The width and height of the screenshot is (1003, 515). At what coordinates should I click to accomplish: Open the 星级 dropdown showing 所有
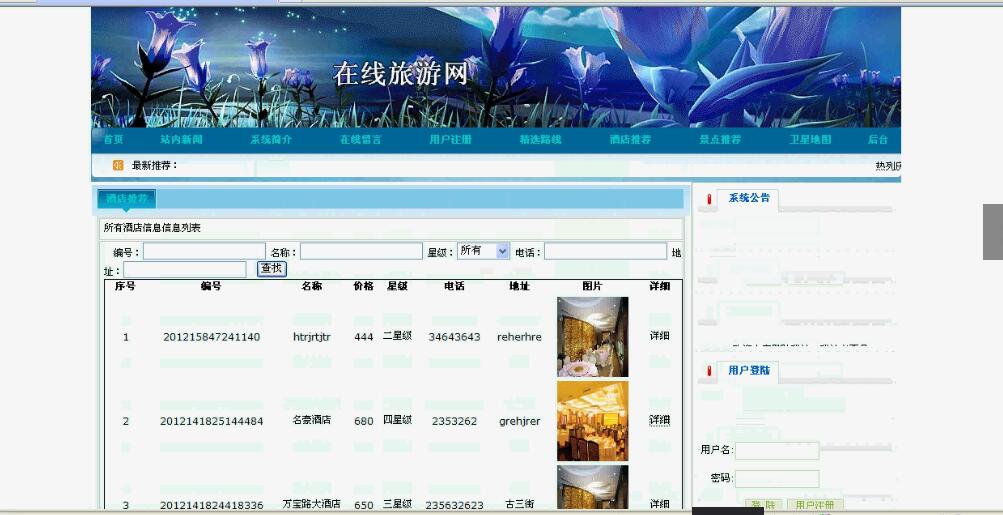coord(484,251)
